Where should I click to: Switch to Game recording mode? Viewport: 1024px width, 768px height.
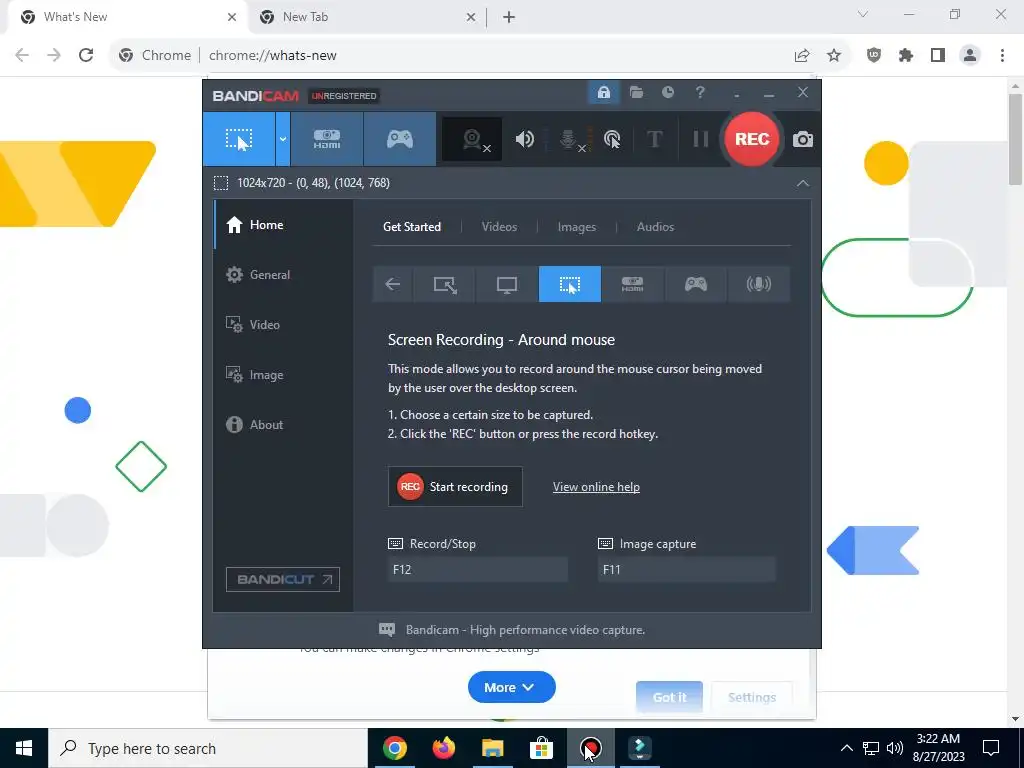pos(400,139)
